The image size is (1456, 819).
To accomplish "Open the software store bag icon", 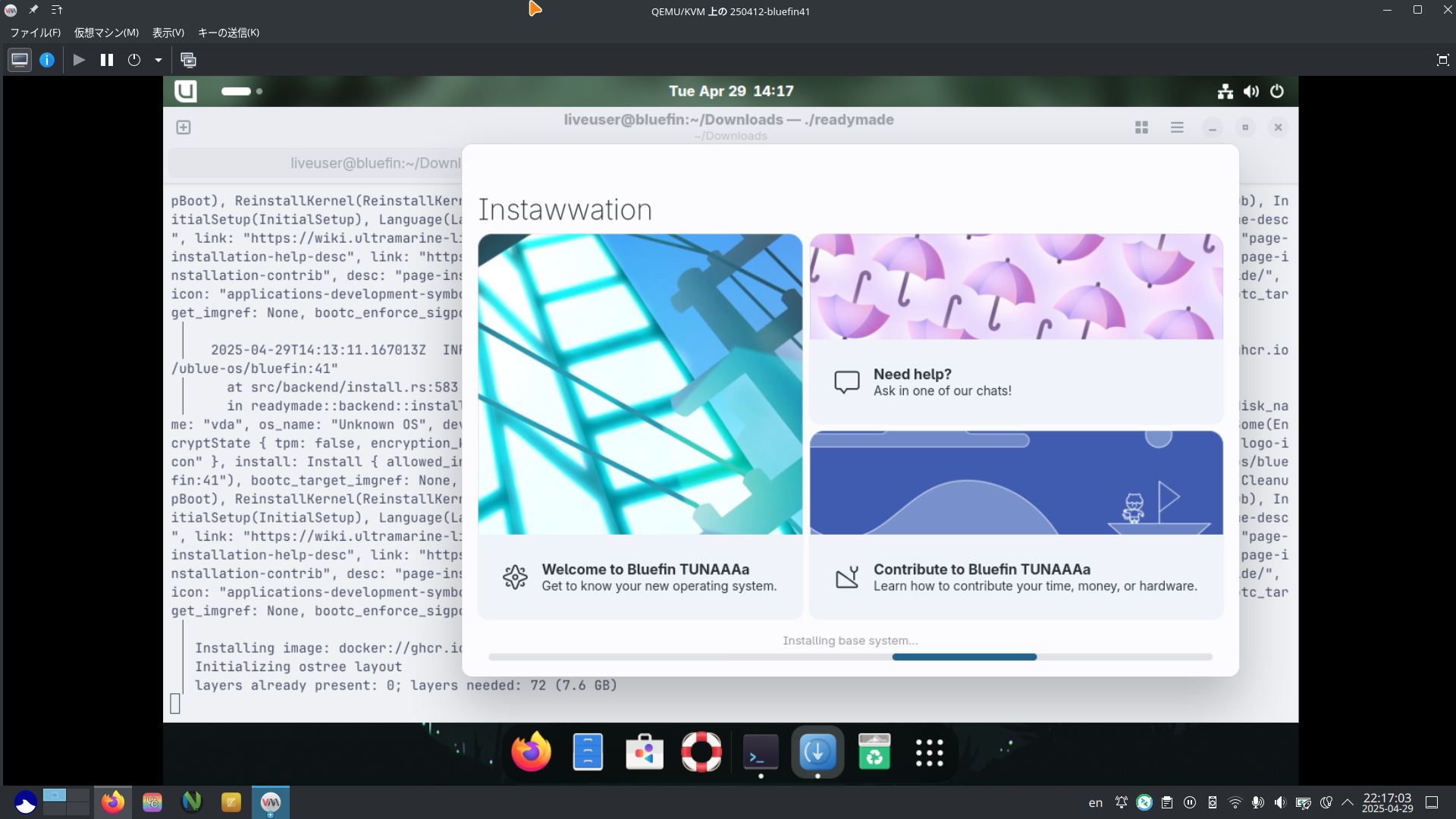I will coord(644,752).
